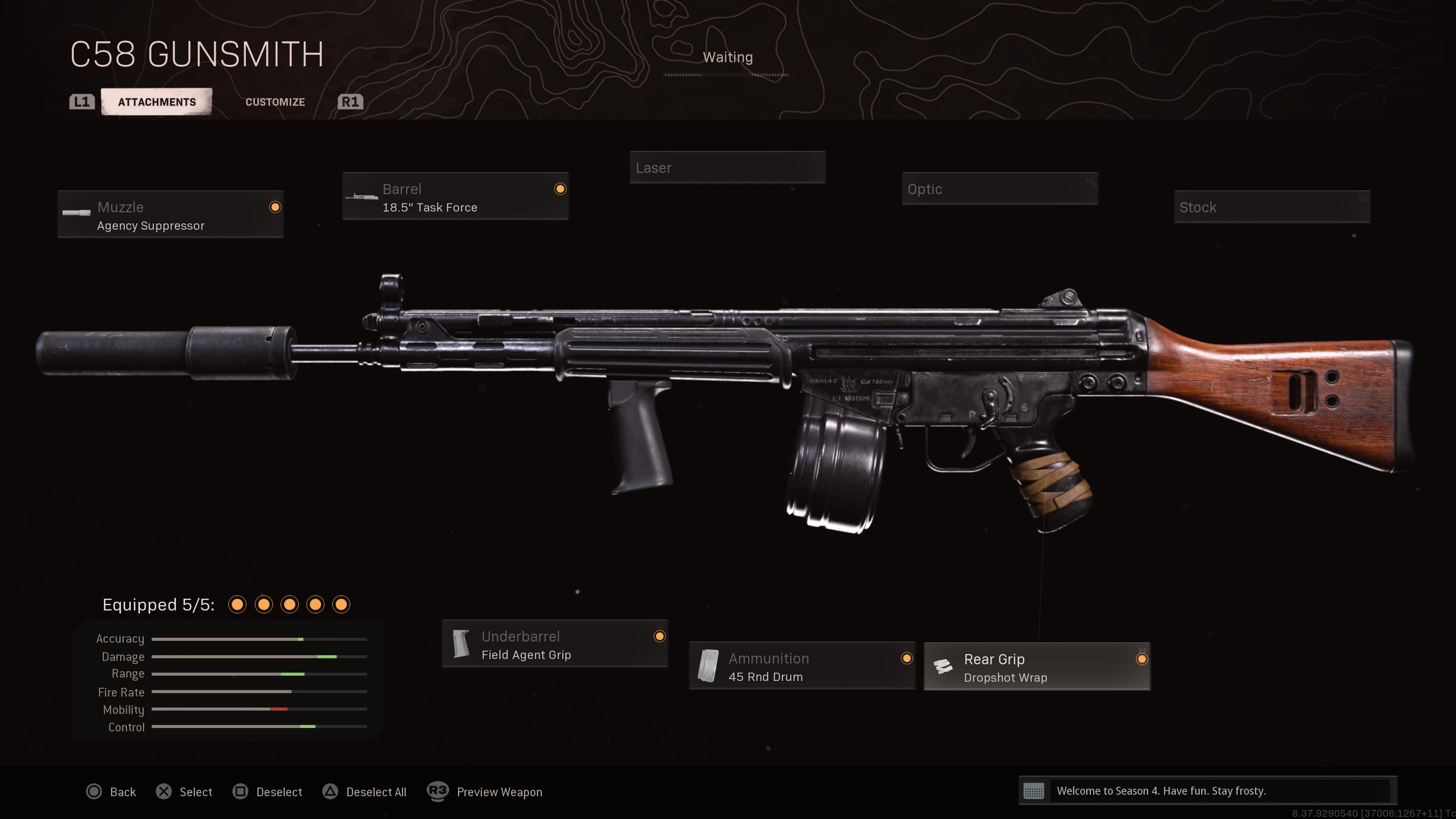The height and width of the screenshot is (819, 1456).
Task: Switch to the Customize tab
Action: 275,102
